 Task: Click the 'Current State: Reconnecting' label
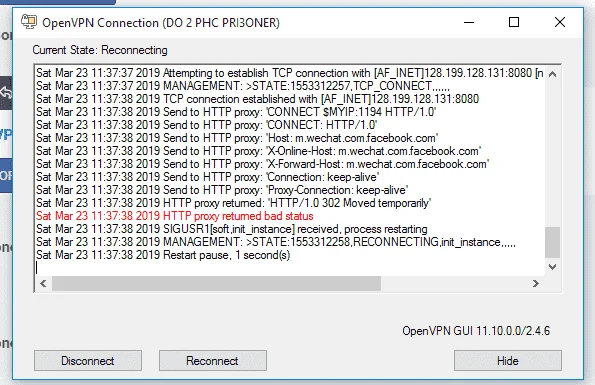(x=100, y=50)
